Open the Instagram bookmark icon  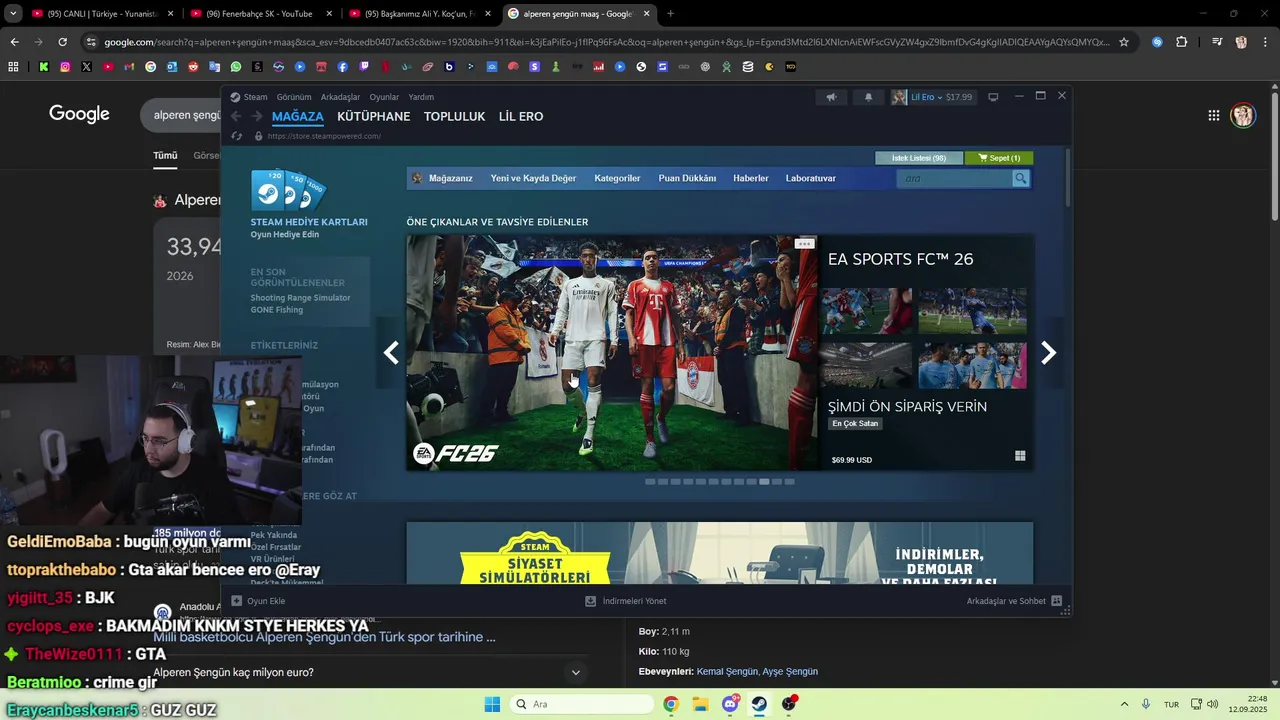click(x=65, y=67)
